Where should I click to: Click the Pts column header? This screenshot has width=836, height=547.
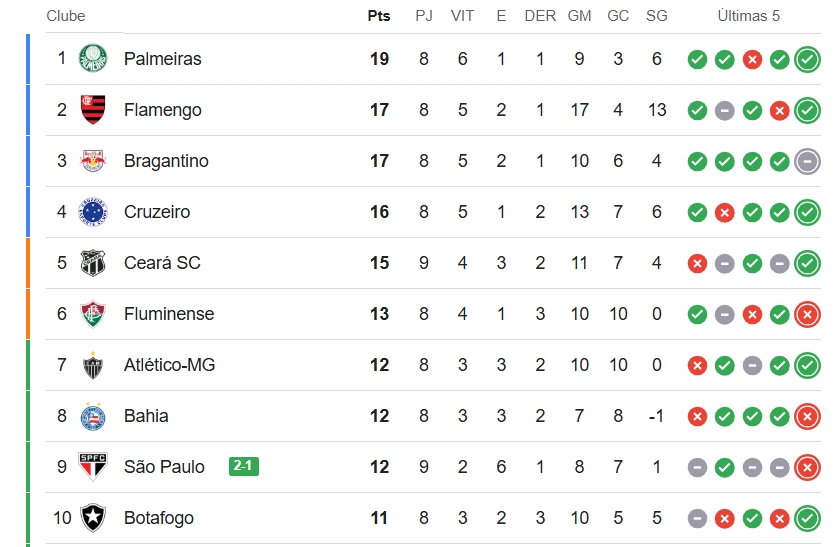point(379,16)
